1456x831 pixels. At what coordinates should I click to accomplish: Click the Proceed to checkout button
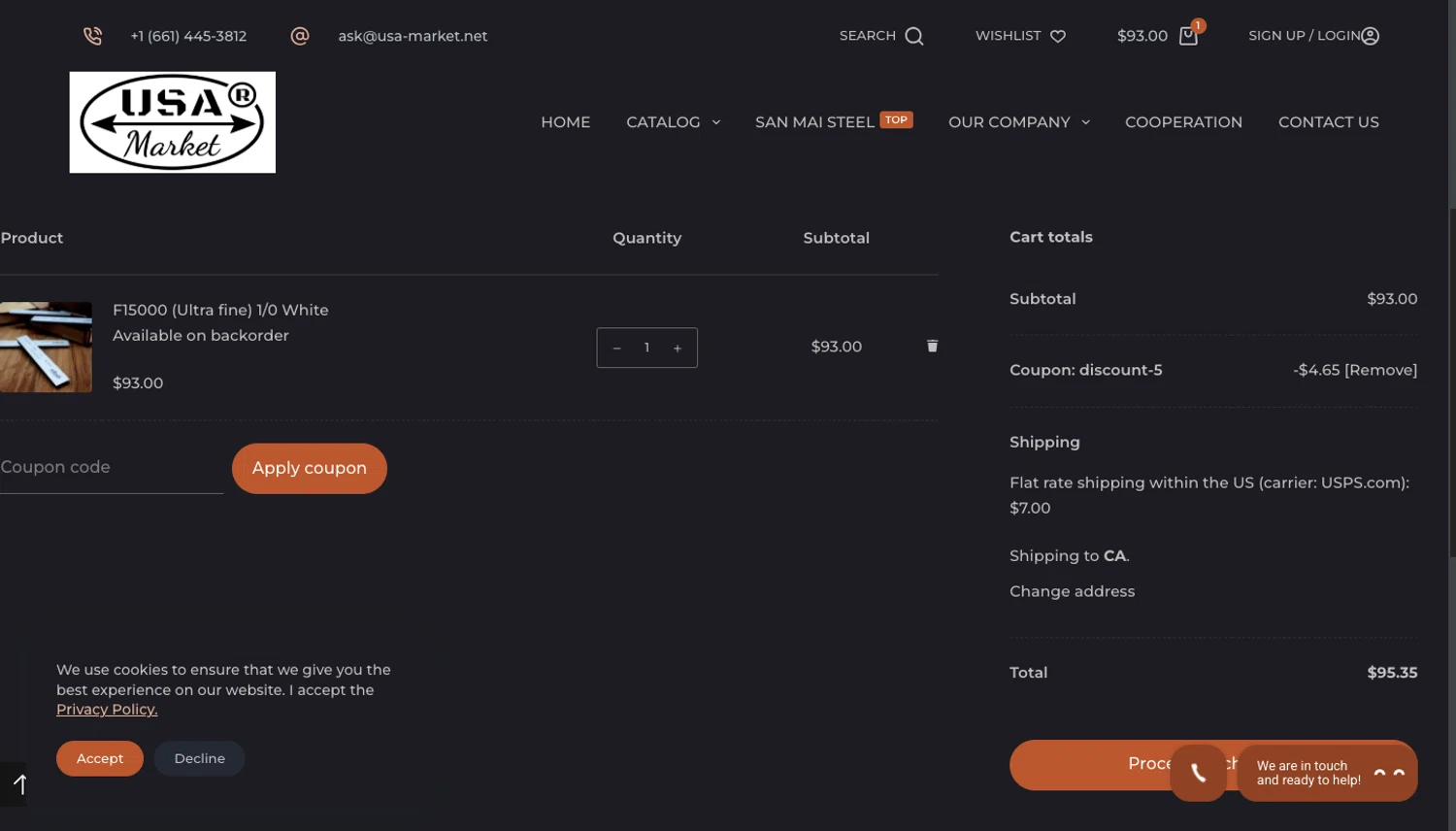1089,765
